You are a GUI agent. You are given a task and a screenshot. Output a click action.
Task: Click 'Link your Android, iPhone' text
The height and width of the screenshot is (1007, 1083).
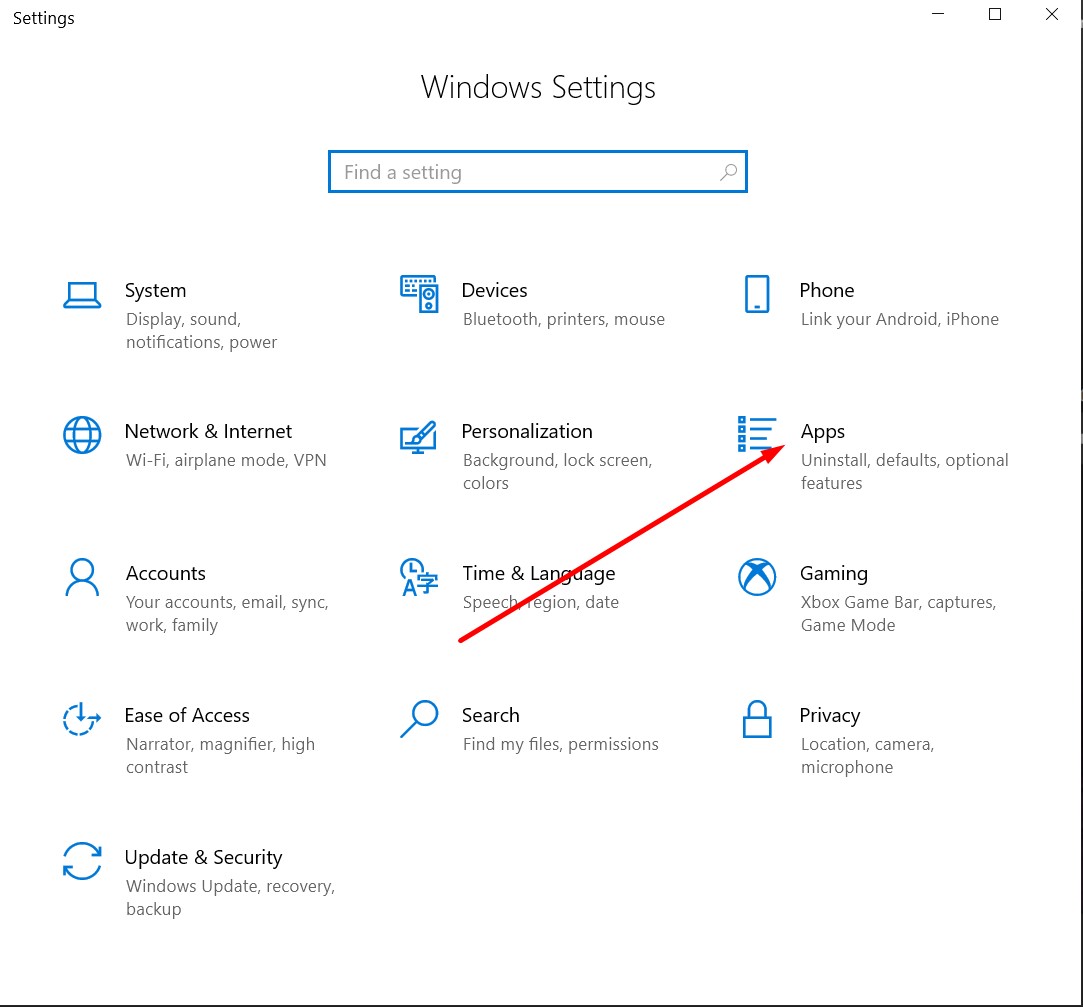coord(899,320)
